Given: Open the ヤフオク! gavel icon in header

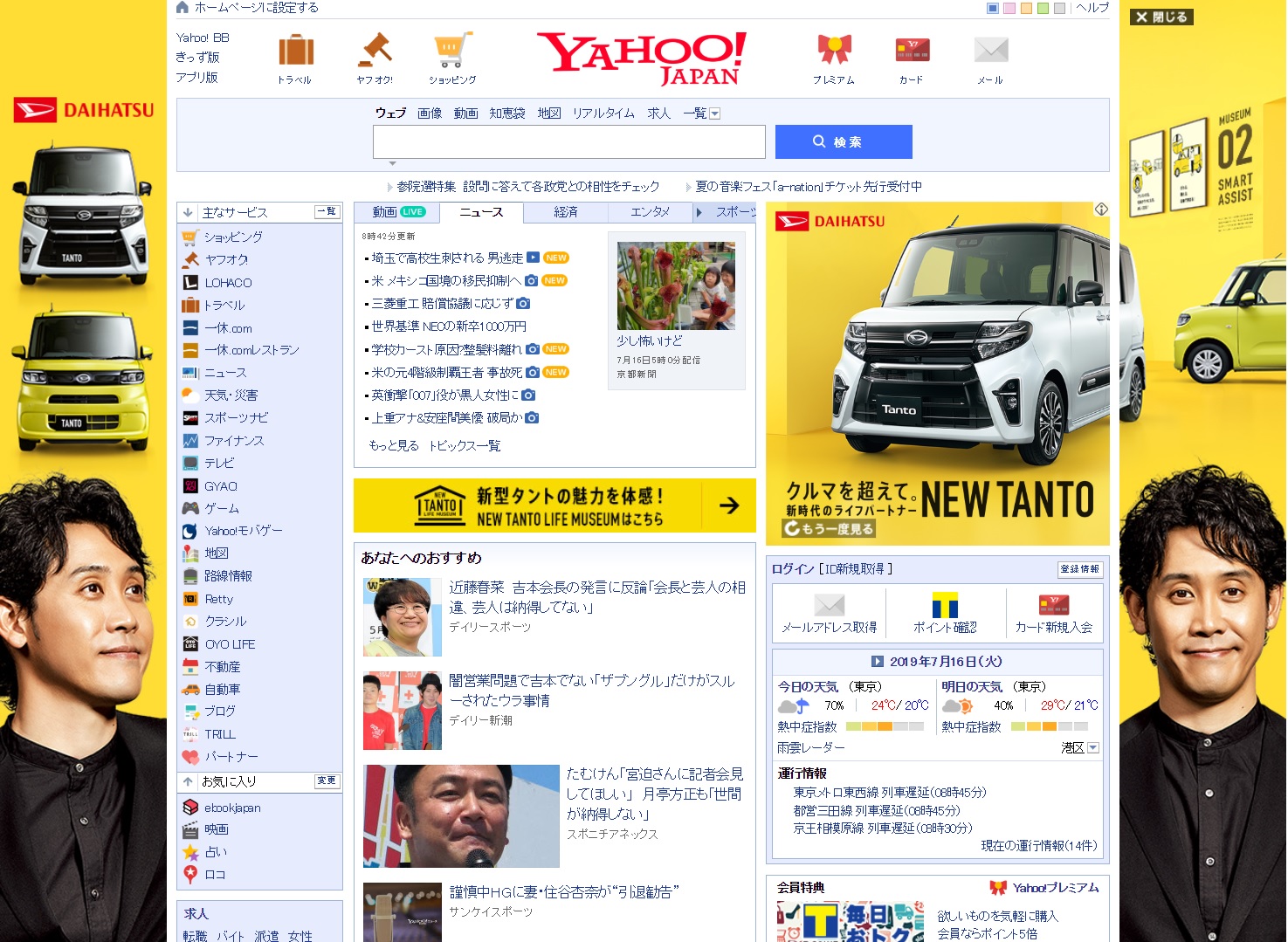Looking at the screenshot, I should [x=375, y=51].
